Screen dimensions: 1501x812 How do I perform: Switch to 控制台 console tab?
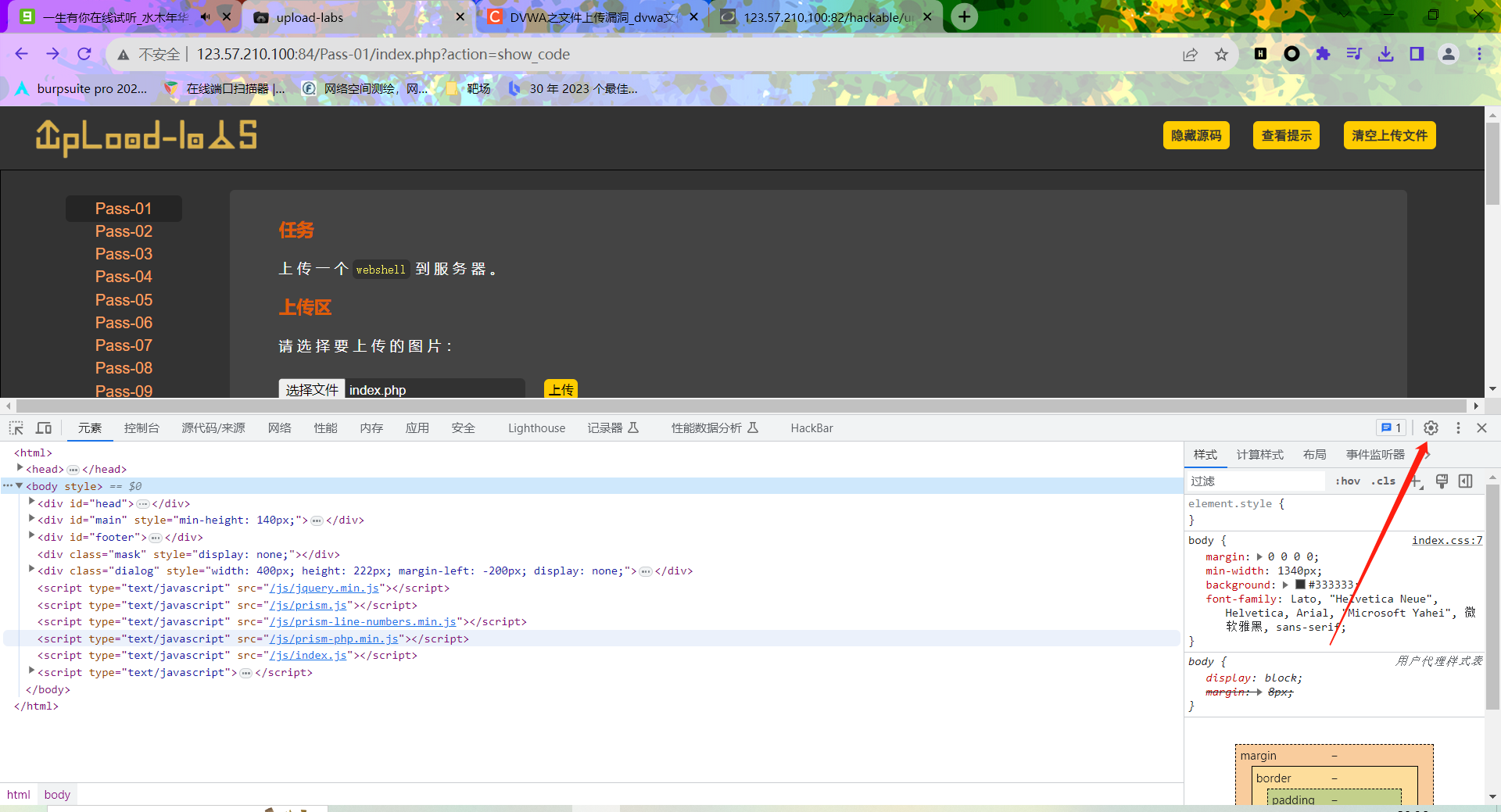coord(142,427)
